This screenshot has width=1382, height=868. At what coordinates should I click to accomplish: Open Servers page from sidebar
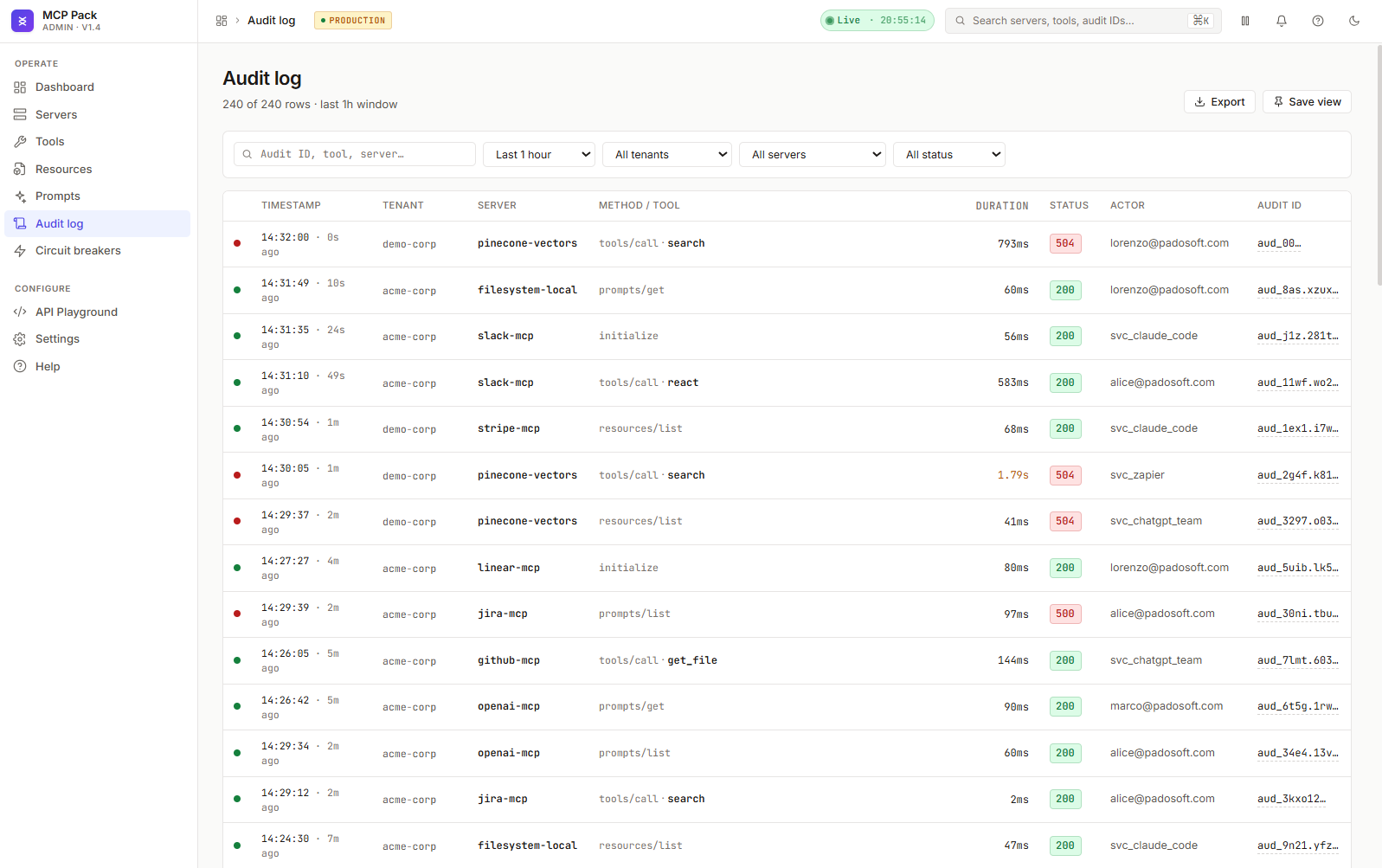pos(97,114)
